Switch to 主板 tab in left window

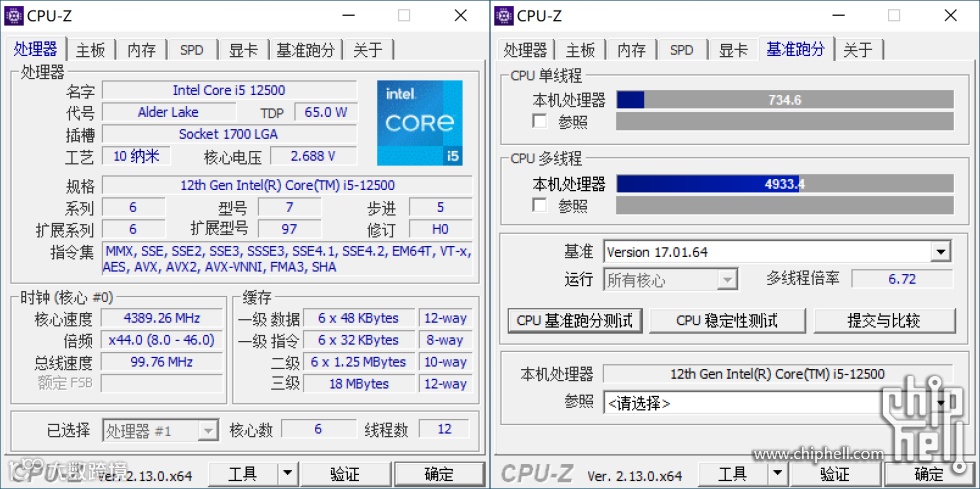[x=91, y=50]
